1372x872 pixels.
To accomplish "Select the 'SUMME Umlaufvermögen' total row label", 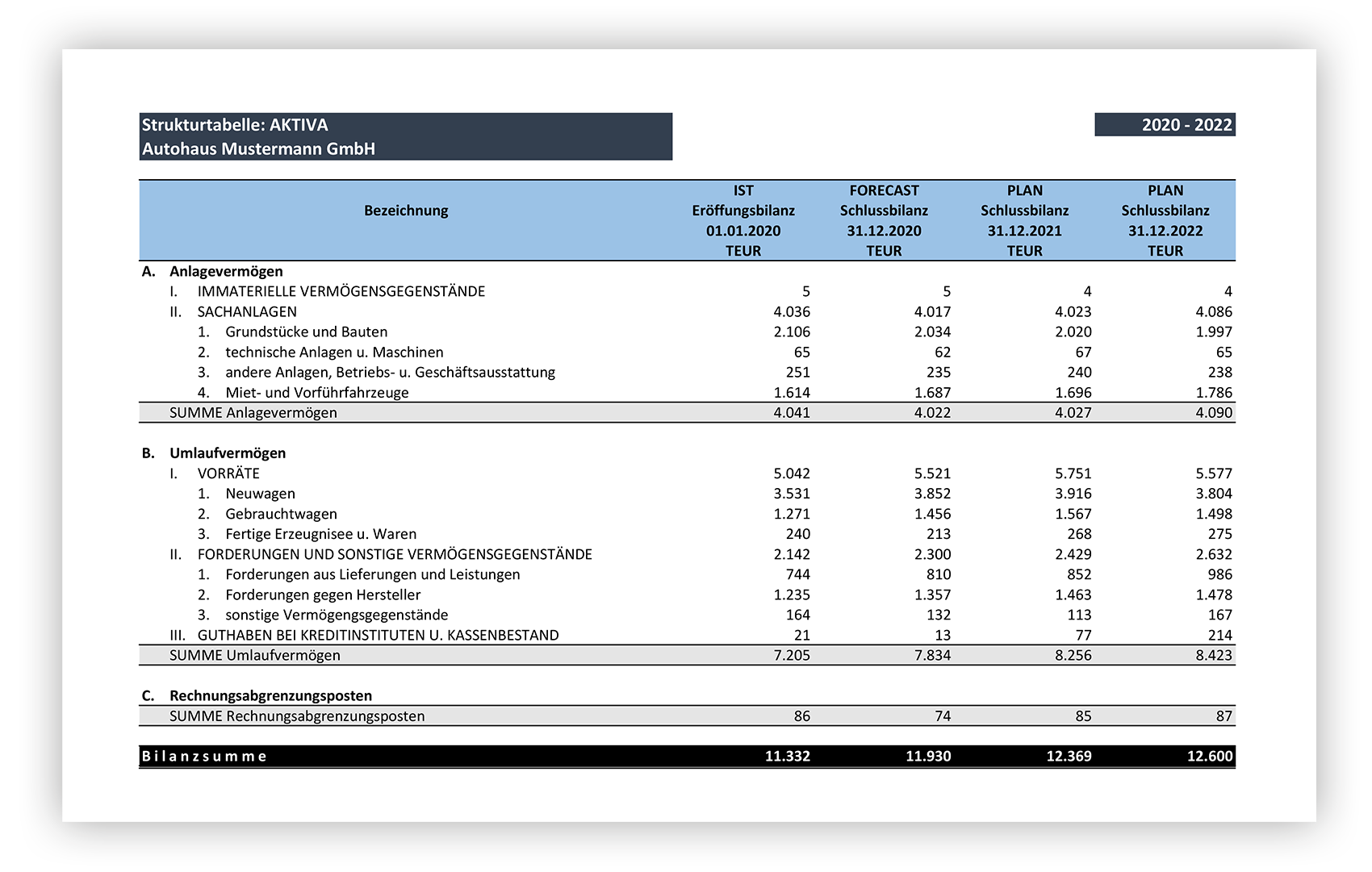I will coord(254,655).
